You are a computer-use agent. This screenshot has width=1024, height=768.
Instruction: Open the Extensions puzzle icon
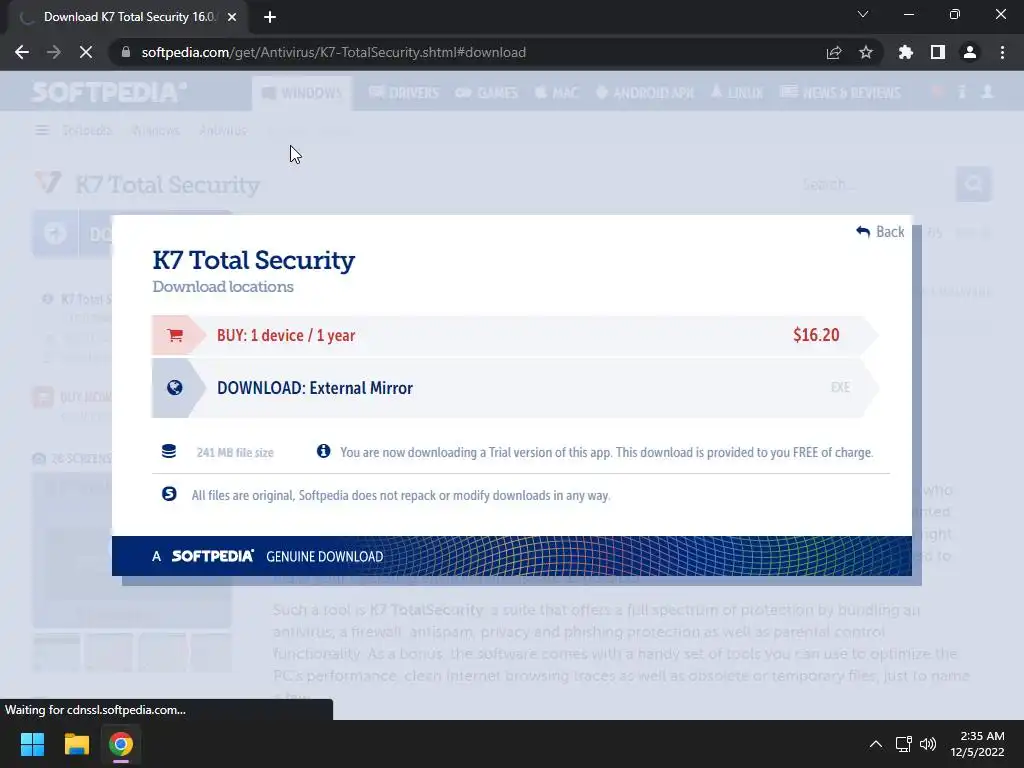tap(906, 52)
